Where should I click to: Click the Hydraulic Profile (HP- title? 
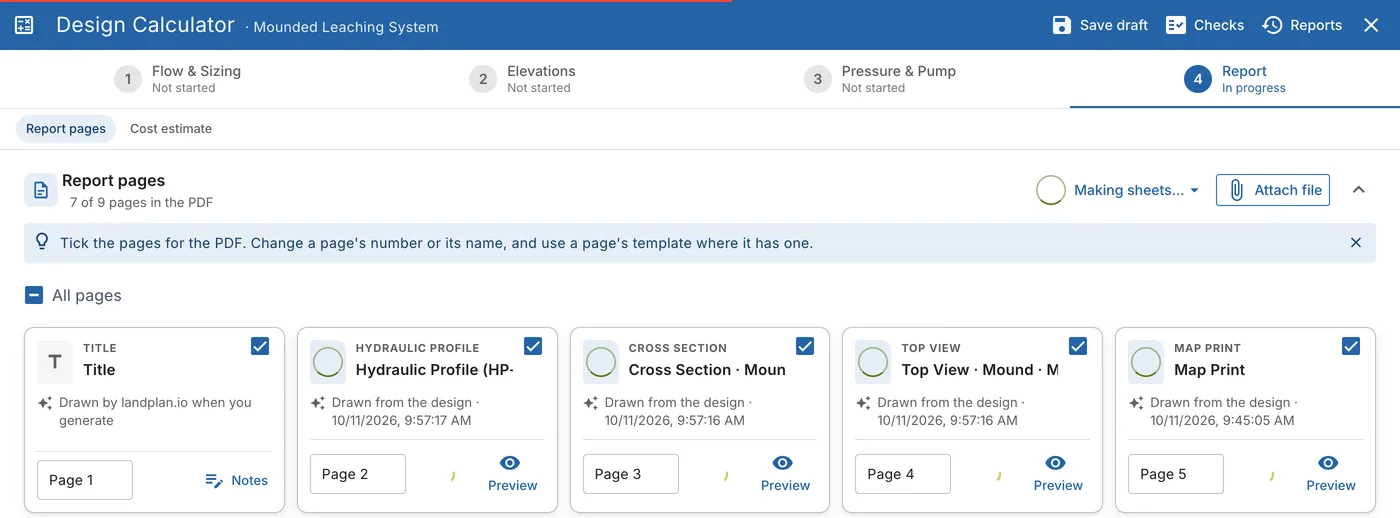pyautogui.click(x=434, y=370)
